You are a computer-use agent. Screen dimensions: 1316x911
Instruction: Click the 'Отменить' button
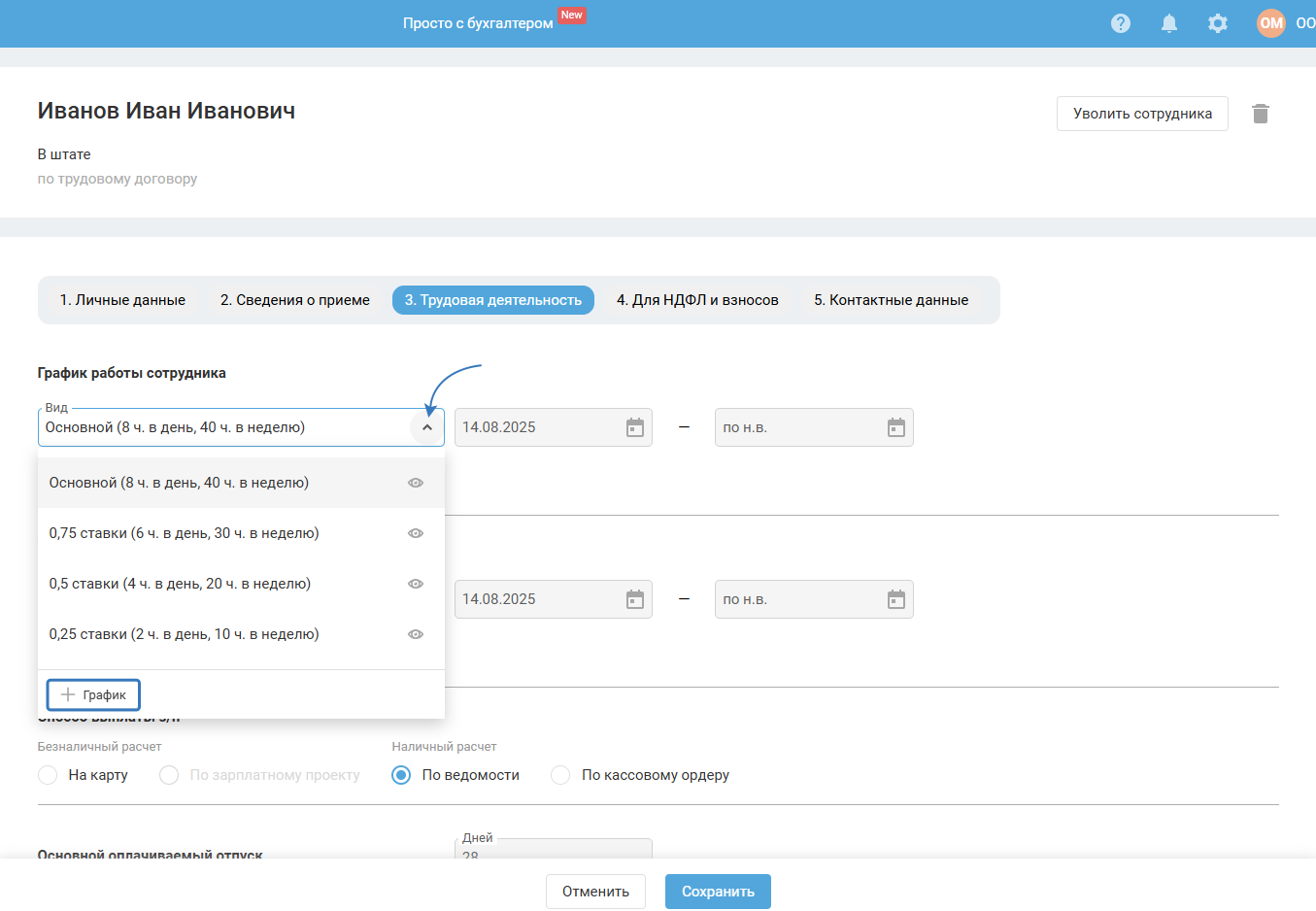[x=595, y=892]
